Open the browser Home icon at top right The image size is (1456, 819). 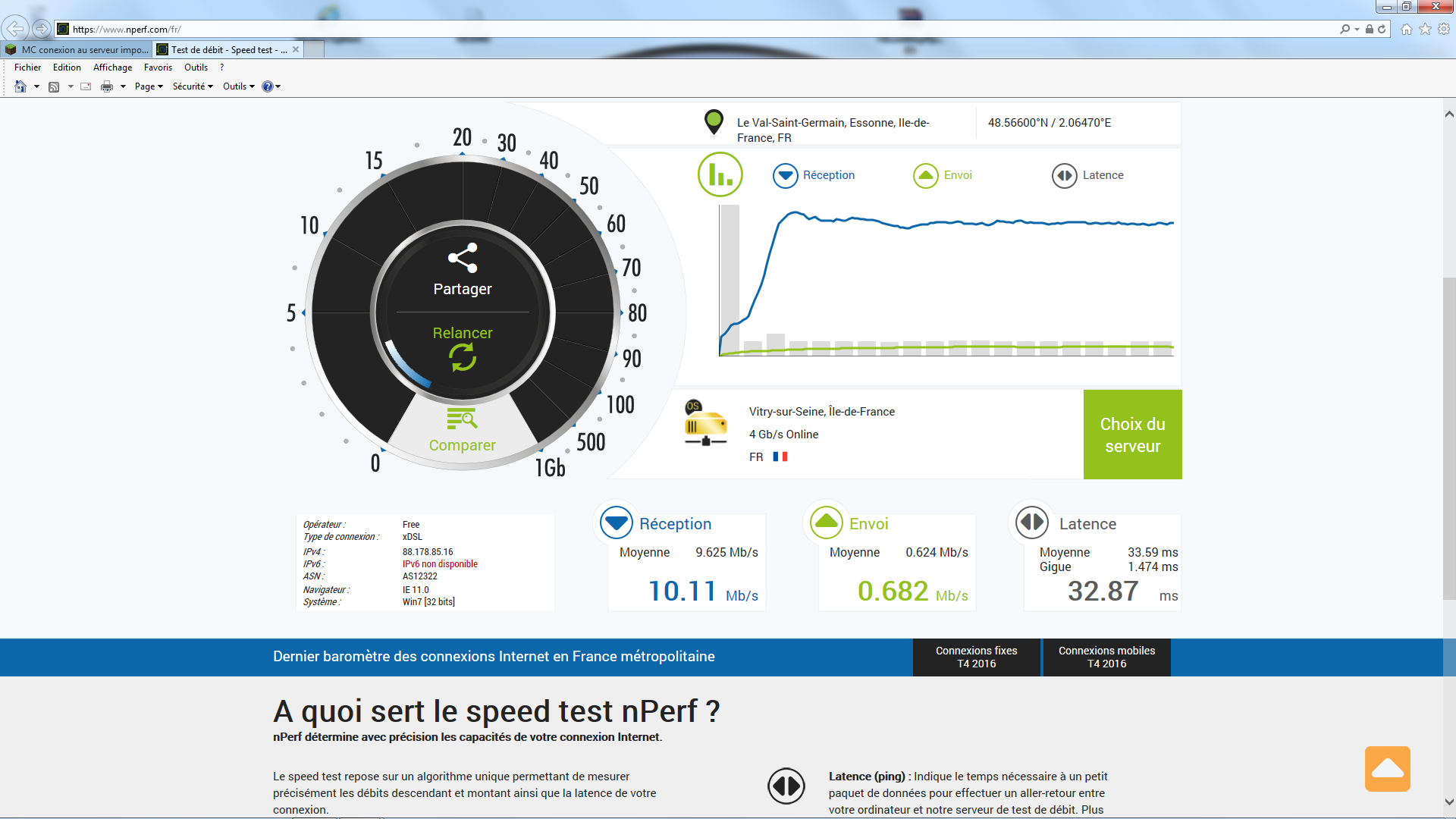pyautogui.click(x=1407, y=29)
